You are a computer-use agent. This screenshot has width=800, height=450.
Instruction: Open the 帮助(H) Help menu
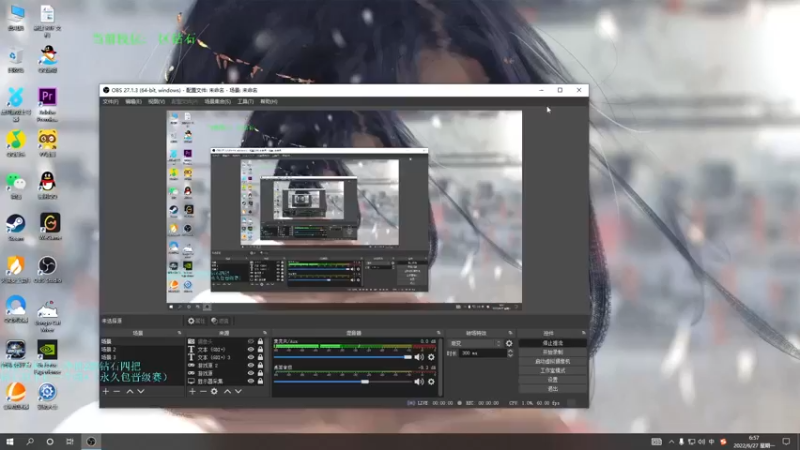click(x=269, y=102)
